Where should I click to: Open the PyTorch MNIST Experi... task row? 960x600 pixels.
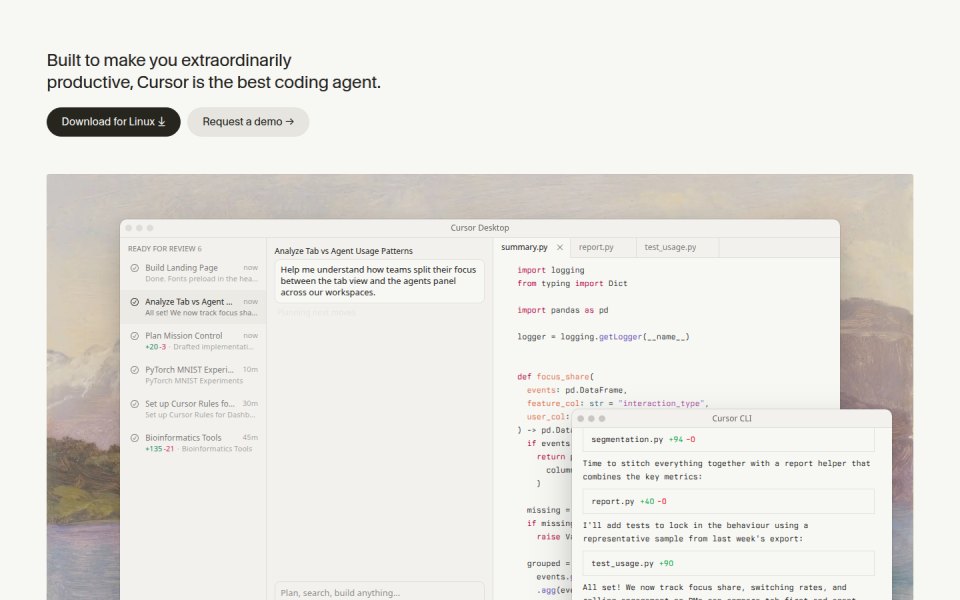tap(193, 375)
